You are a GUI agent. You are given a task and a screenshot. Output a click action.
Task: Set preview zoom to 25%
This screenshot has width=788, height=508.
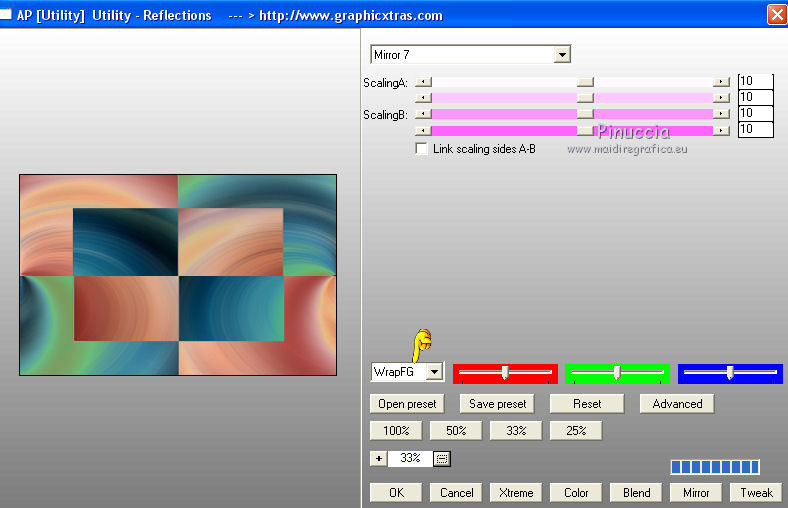point(576,431)
